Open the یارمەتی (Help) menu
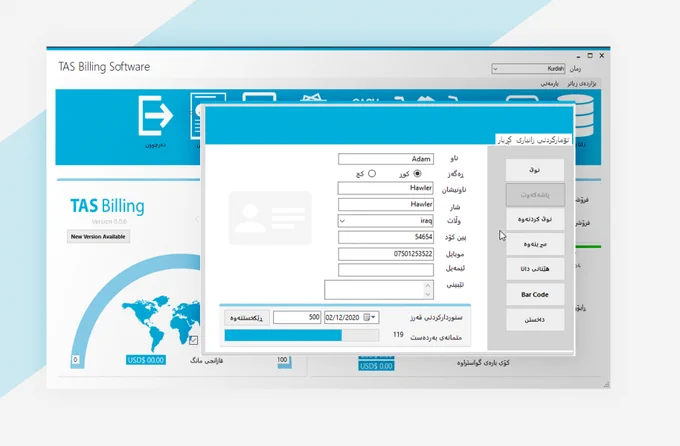The height and width of the screenshot is (446, 680). click(549, 83)
